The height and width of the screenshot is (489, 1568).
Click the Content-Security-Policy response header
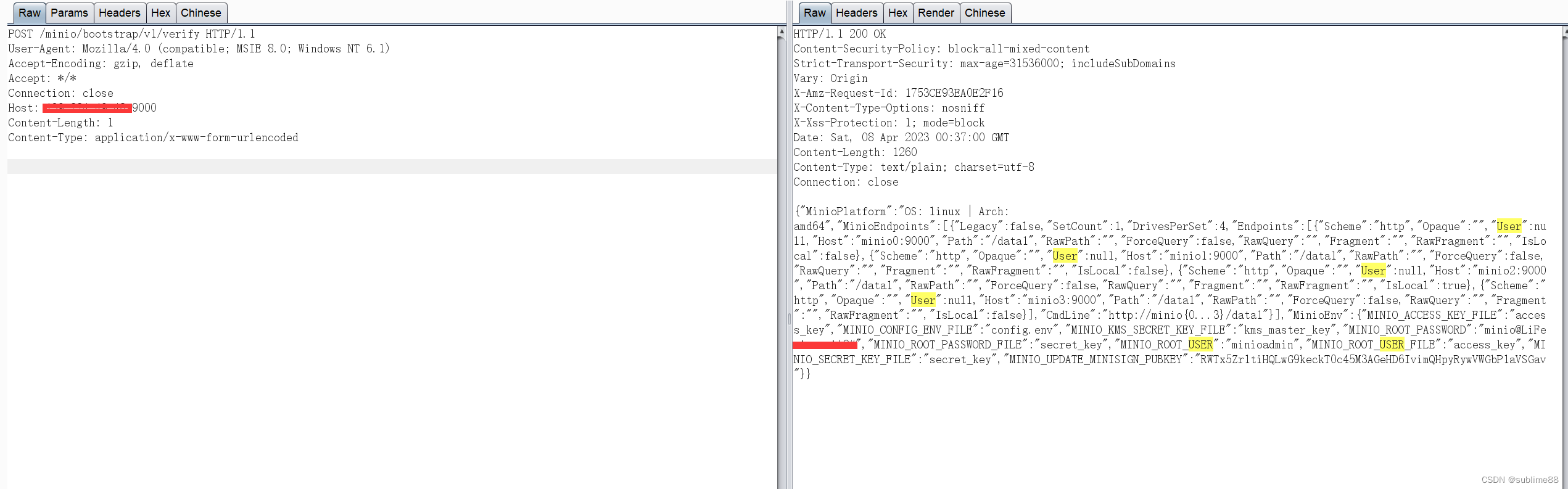(x=941, y=49)
